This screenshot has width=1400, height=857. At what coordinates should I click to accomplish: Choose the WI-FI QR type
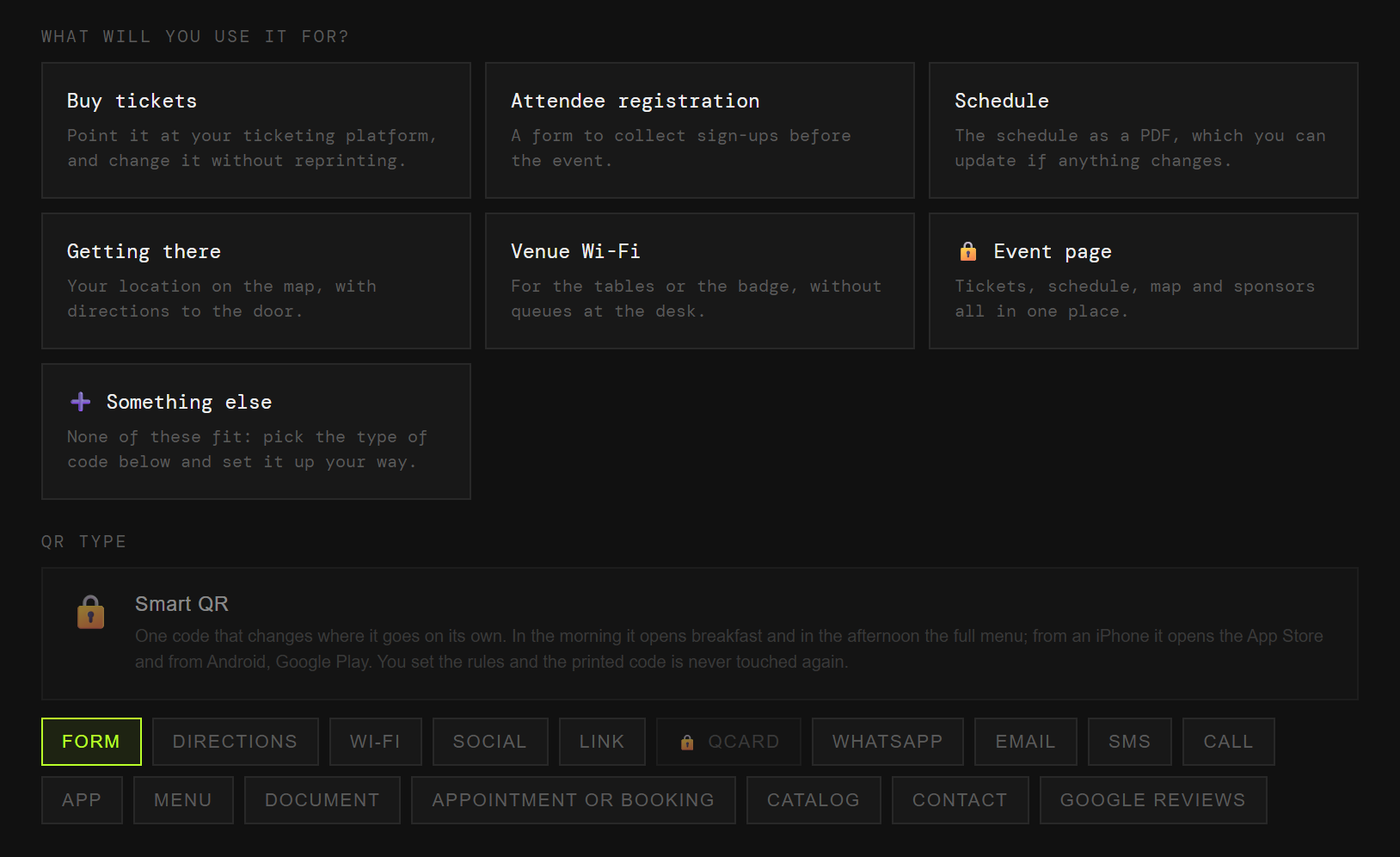pyautogui.click(x=376, y=742)
